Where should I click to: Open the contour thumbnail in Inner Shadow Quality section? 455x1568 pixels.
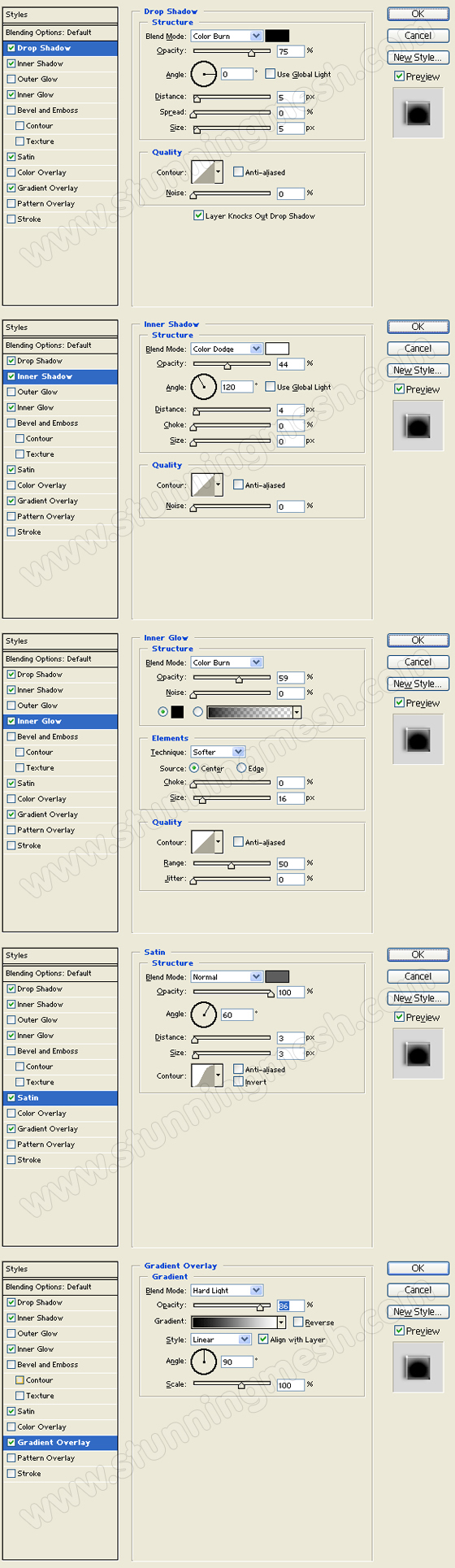[203, 485]
